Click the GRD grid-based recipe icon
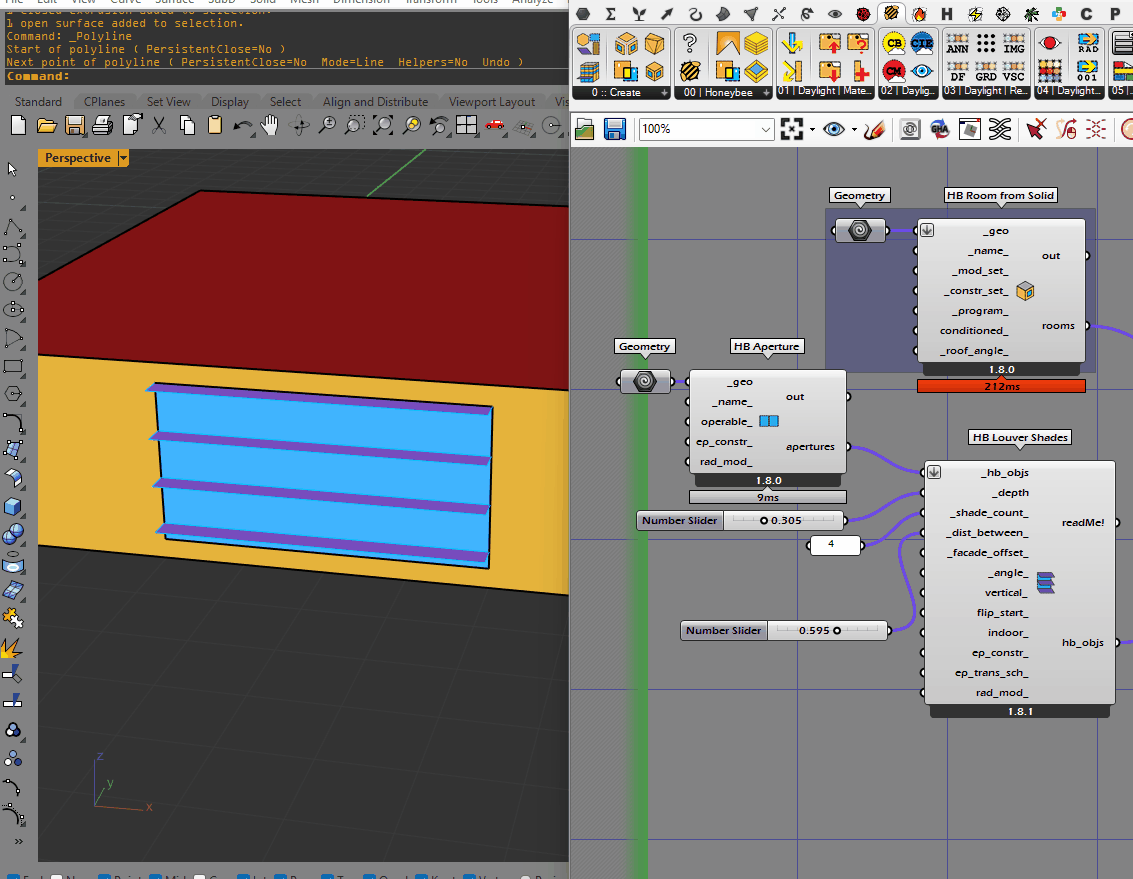1133x879 pixels. pyautogui.click(x=986, y=71)
